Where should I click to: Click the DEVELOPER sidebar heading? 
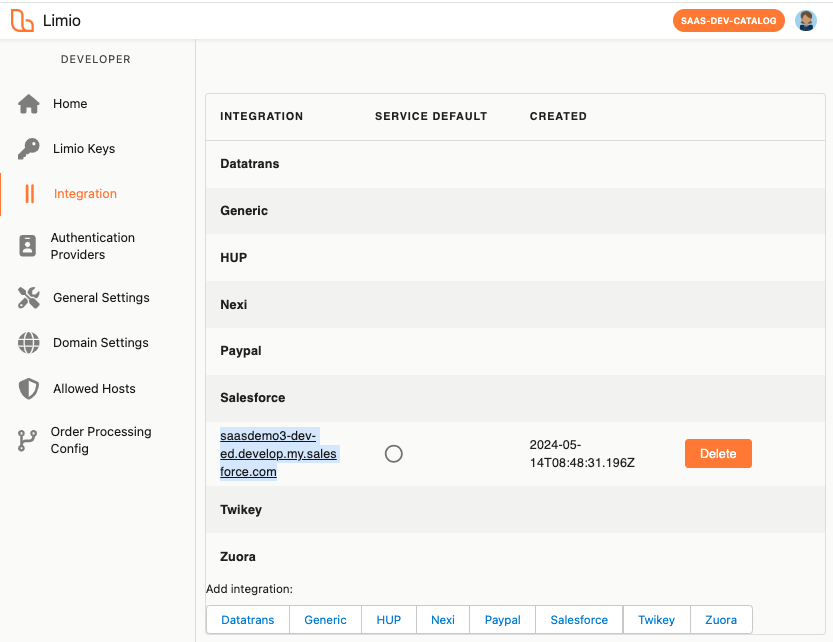click(x=96, y=60)
